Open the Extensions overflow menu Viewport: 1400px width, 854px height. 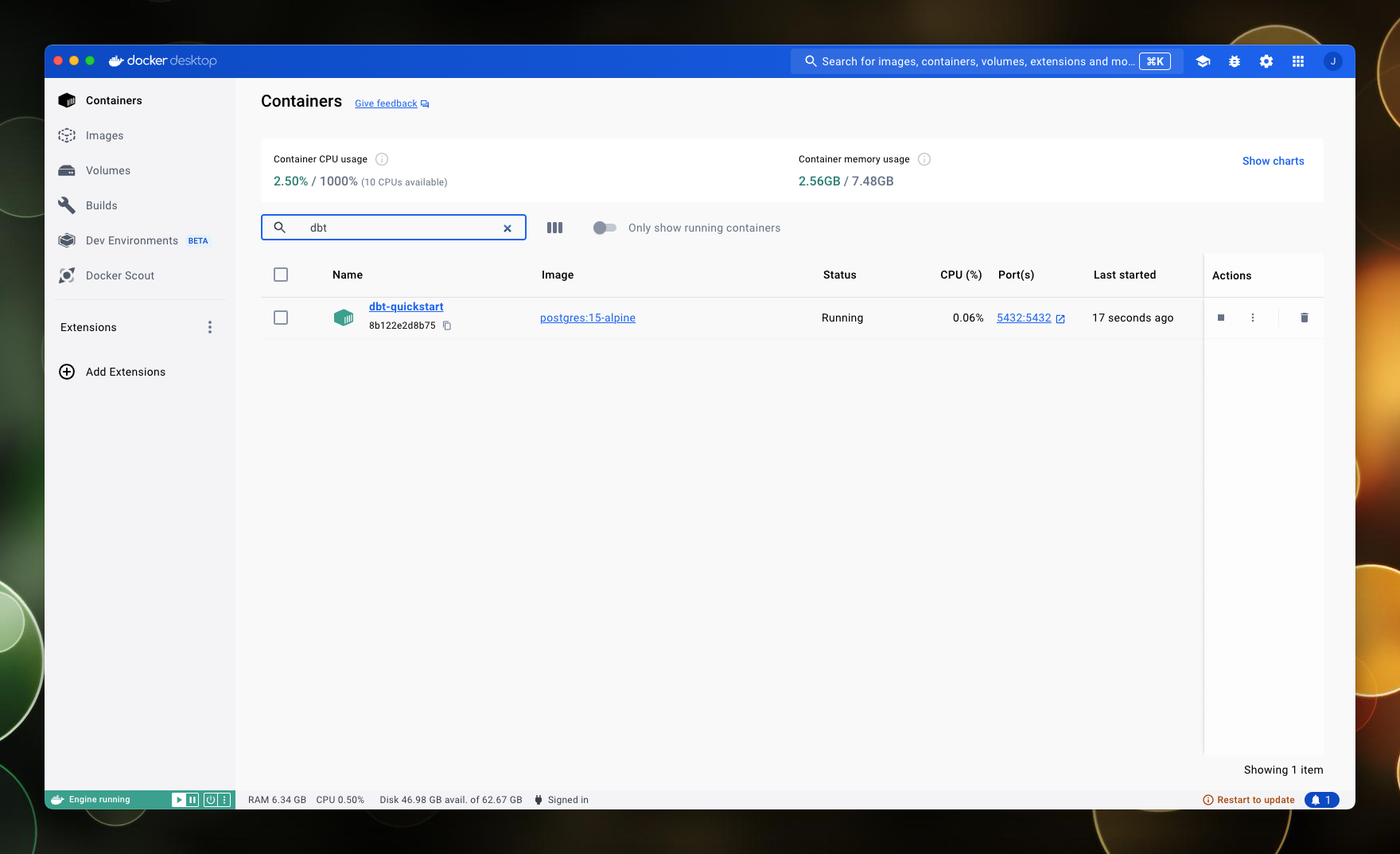point(209,327)
